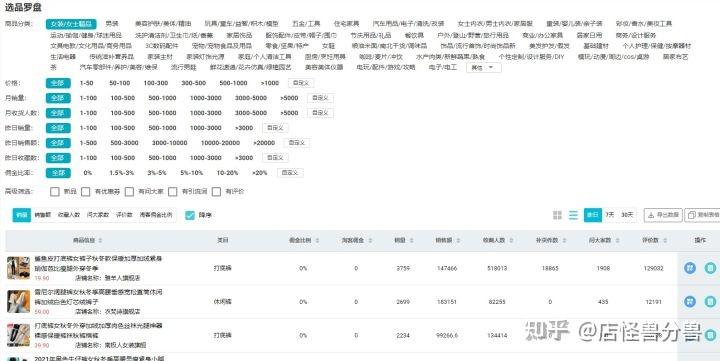Choose price range 1-50
Viewport: 720px width, 361px height.
point(86,83)
